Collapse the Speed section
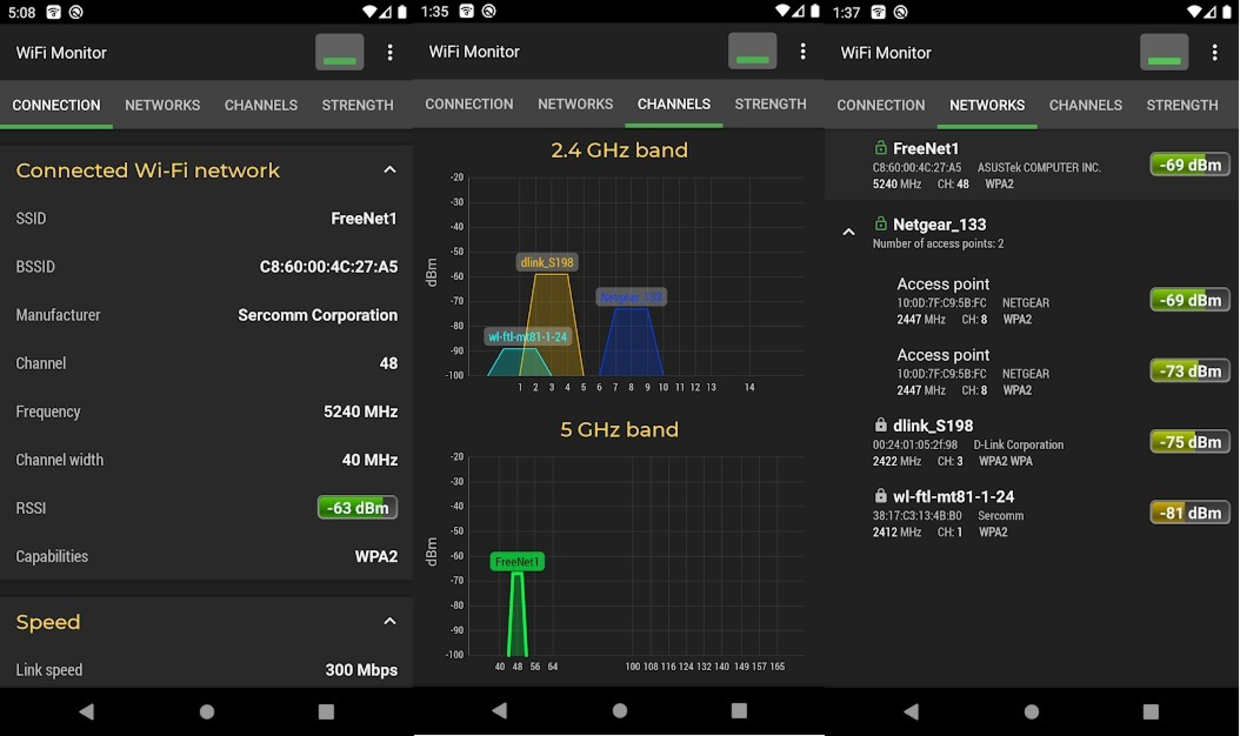This screenshot has width=1240, height=736. coord(389,621)
